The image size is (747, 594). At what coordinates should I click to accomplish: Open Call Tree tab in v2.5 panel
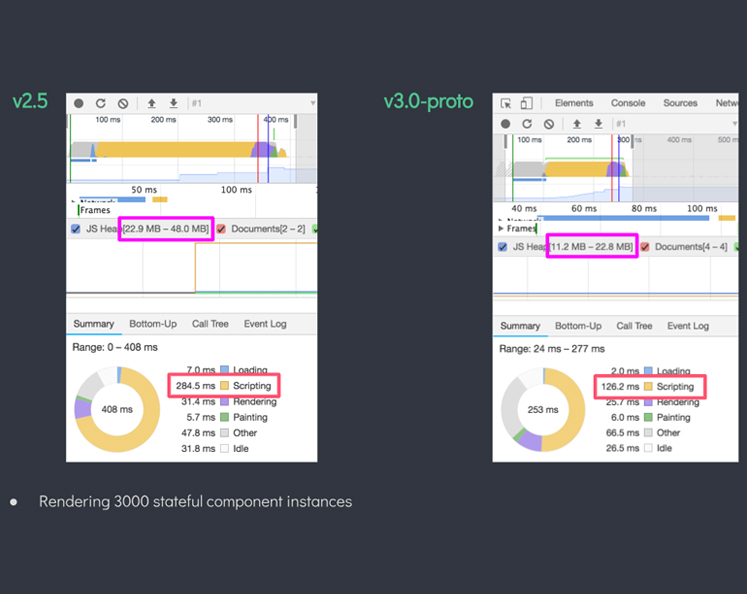click(210, 324)
